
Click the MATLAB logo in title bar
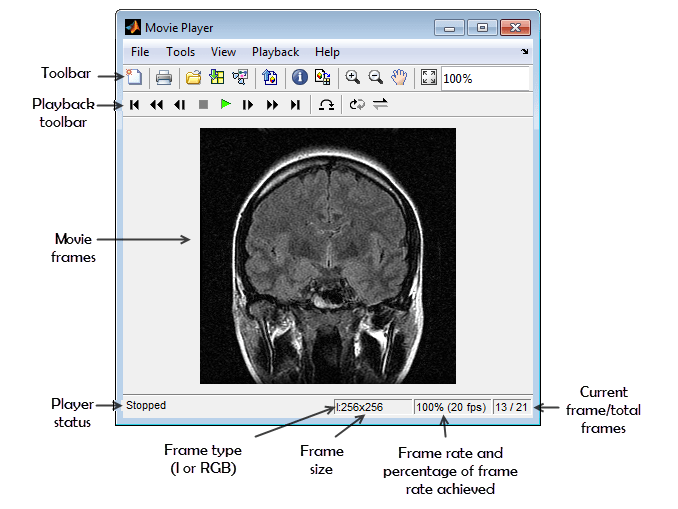[x=133, y=27]
